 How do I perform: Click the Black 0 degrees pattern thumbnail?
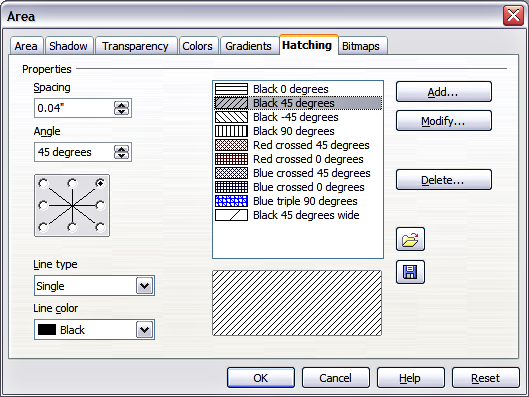click(x=231, y=89)
